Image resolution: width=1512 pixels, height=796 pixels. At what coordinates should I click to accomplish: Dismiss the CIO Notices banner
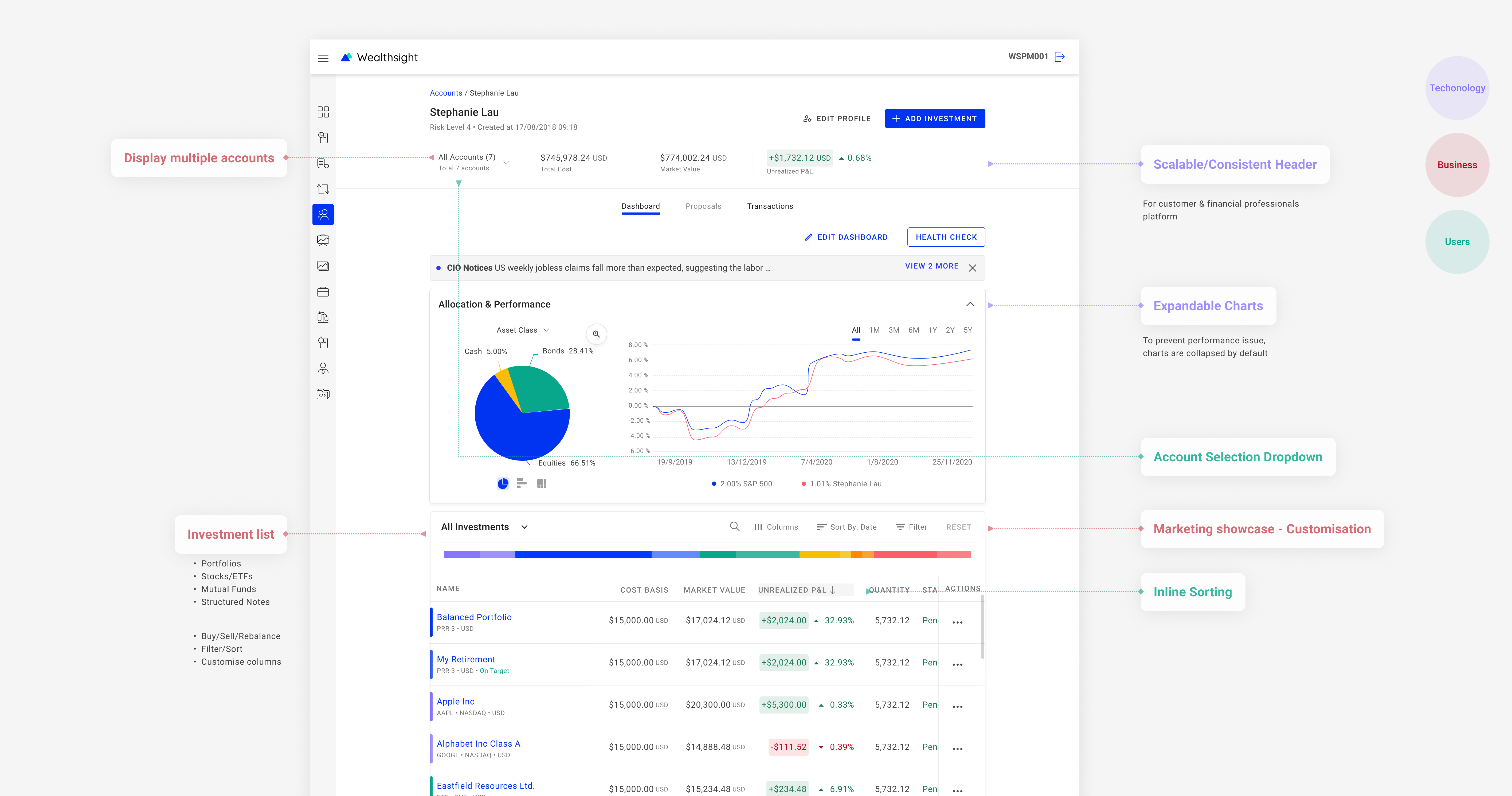coord(973,268)
